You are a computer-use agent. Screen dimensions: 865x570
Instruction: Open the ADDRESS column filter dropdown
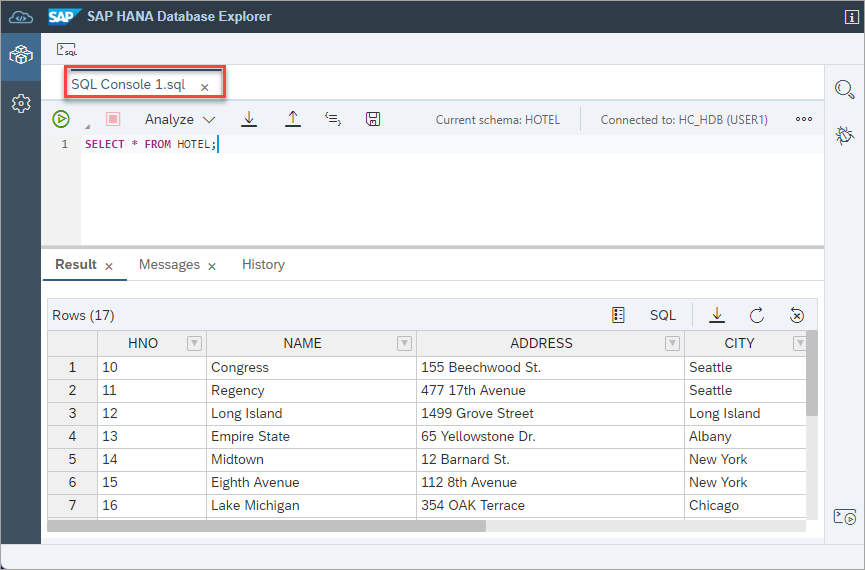pyautogui.click(x=672, y=343)
